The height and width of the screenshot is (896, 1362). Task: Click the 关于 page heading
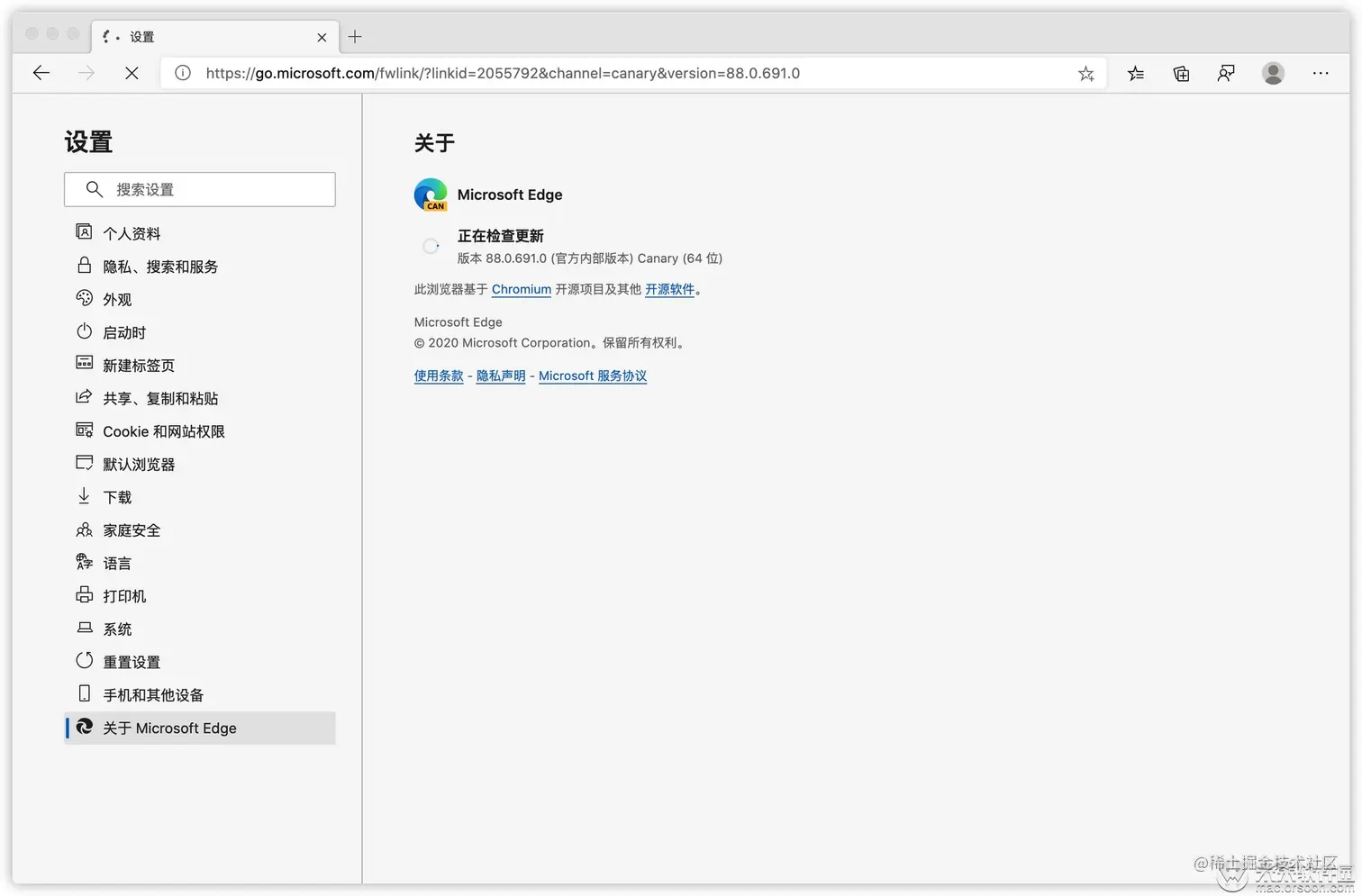(434, 143)
